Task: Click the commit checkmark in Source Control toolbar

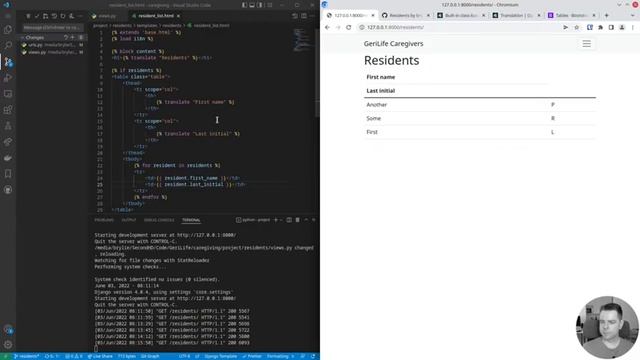Action: click(37, 16)
